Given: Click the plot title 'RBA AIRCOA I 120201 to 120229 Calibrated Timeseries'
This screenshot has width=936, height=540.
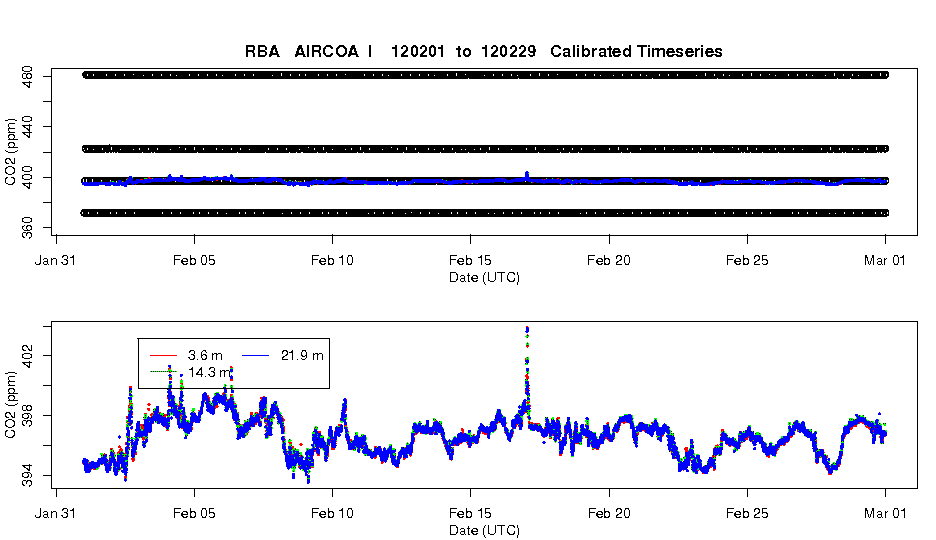Looking at the screenshot, I should point(484,52).
